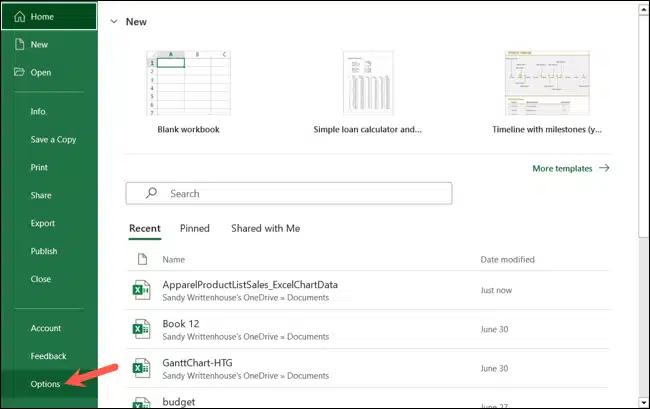The height and width of the screenshot is (409, 650).
Task: Open the Simple loan calculator template
Action: pyautogui.click(x=368, y=83)
